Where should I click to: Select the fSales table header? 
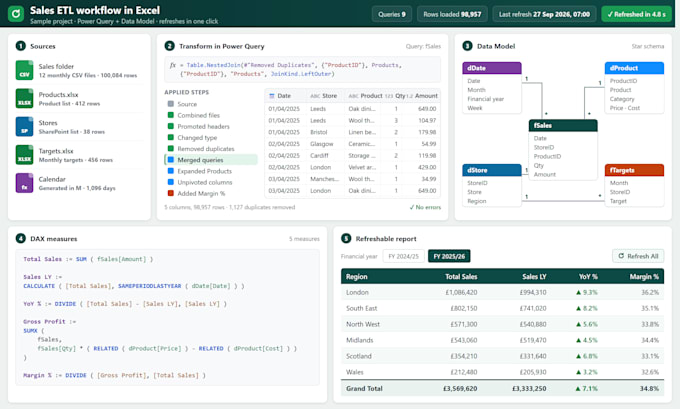pyautogui.click(x=563, y=125)
